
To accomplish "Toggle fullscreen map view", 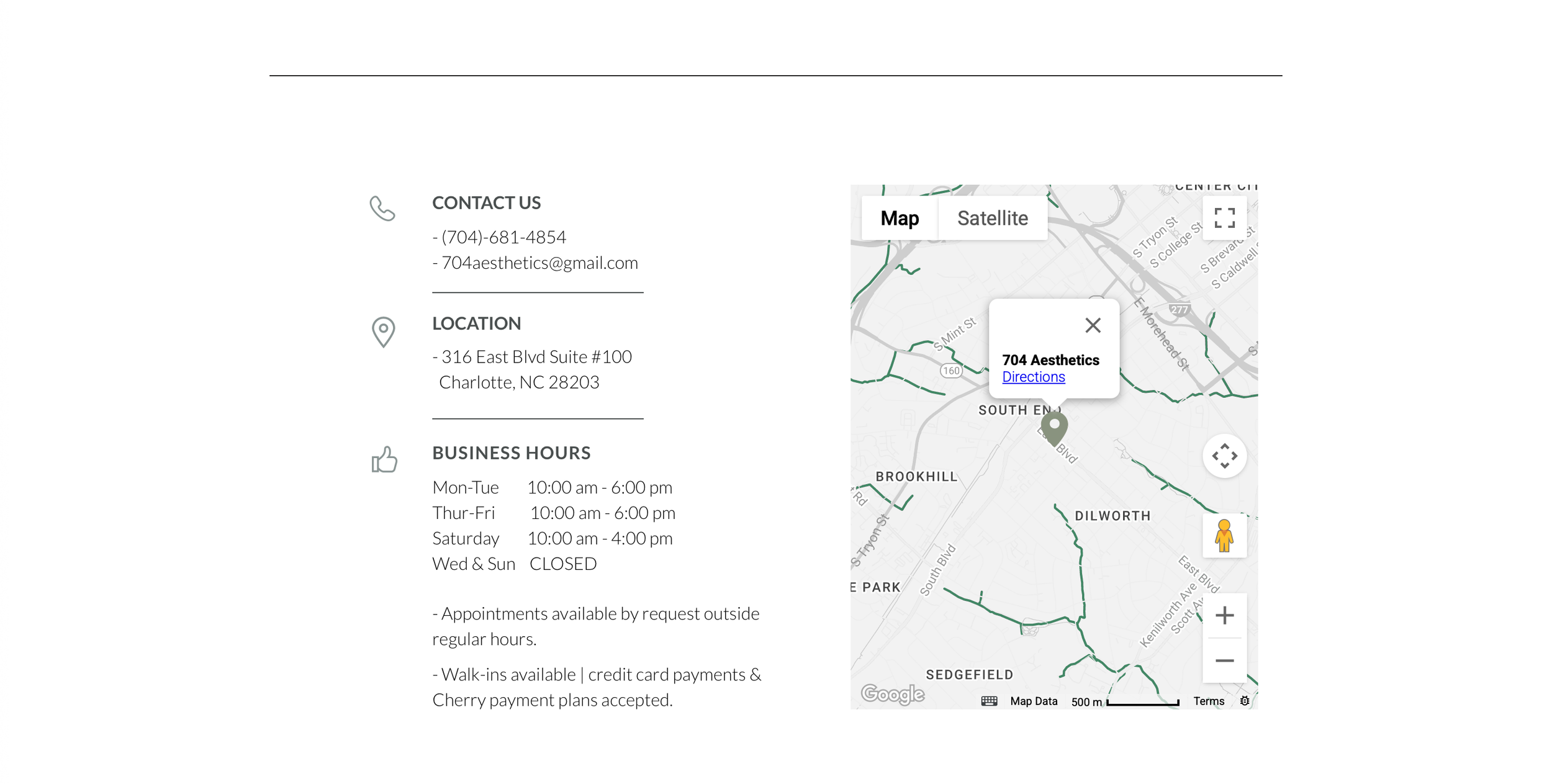I will pos(1224,218).
